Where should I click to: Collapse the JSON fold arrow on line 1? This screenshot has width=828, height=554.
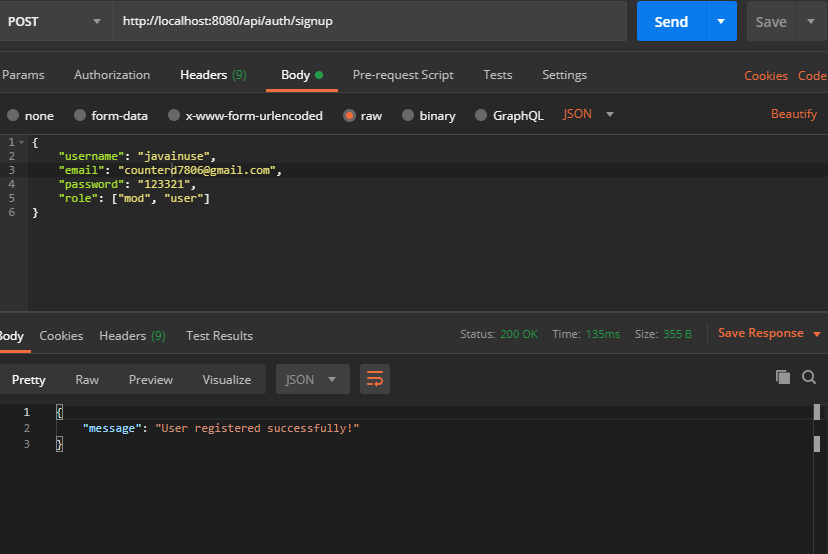tap(22, 142)
